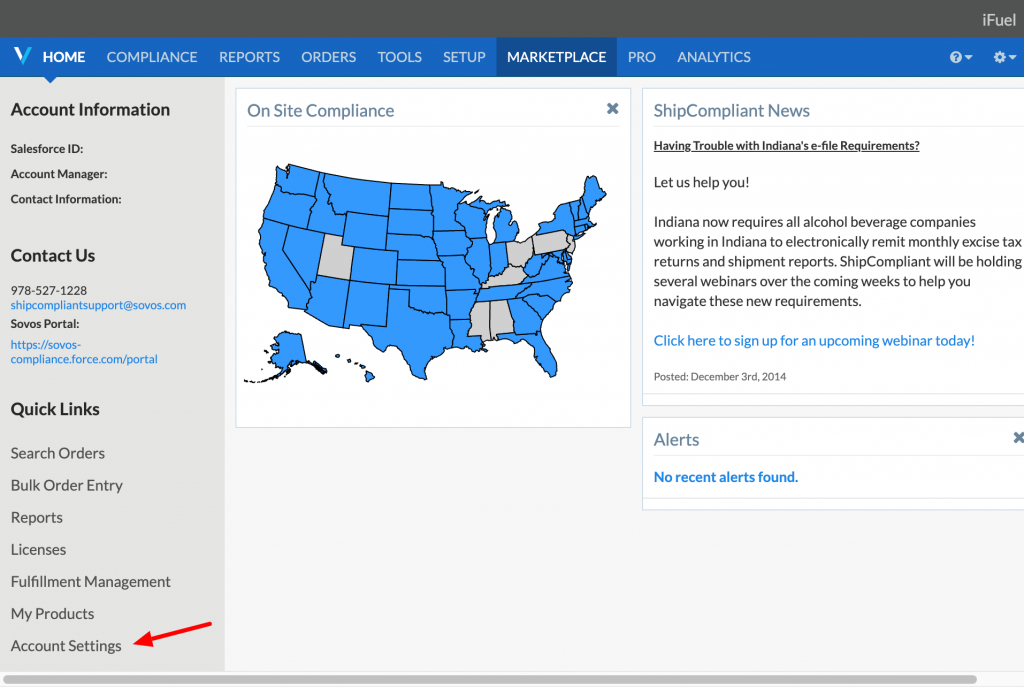Go to the HOME tab
The height and width of the screenshot is (687, 1024).
pos(64,57)
